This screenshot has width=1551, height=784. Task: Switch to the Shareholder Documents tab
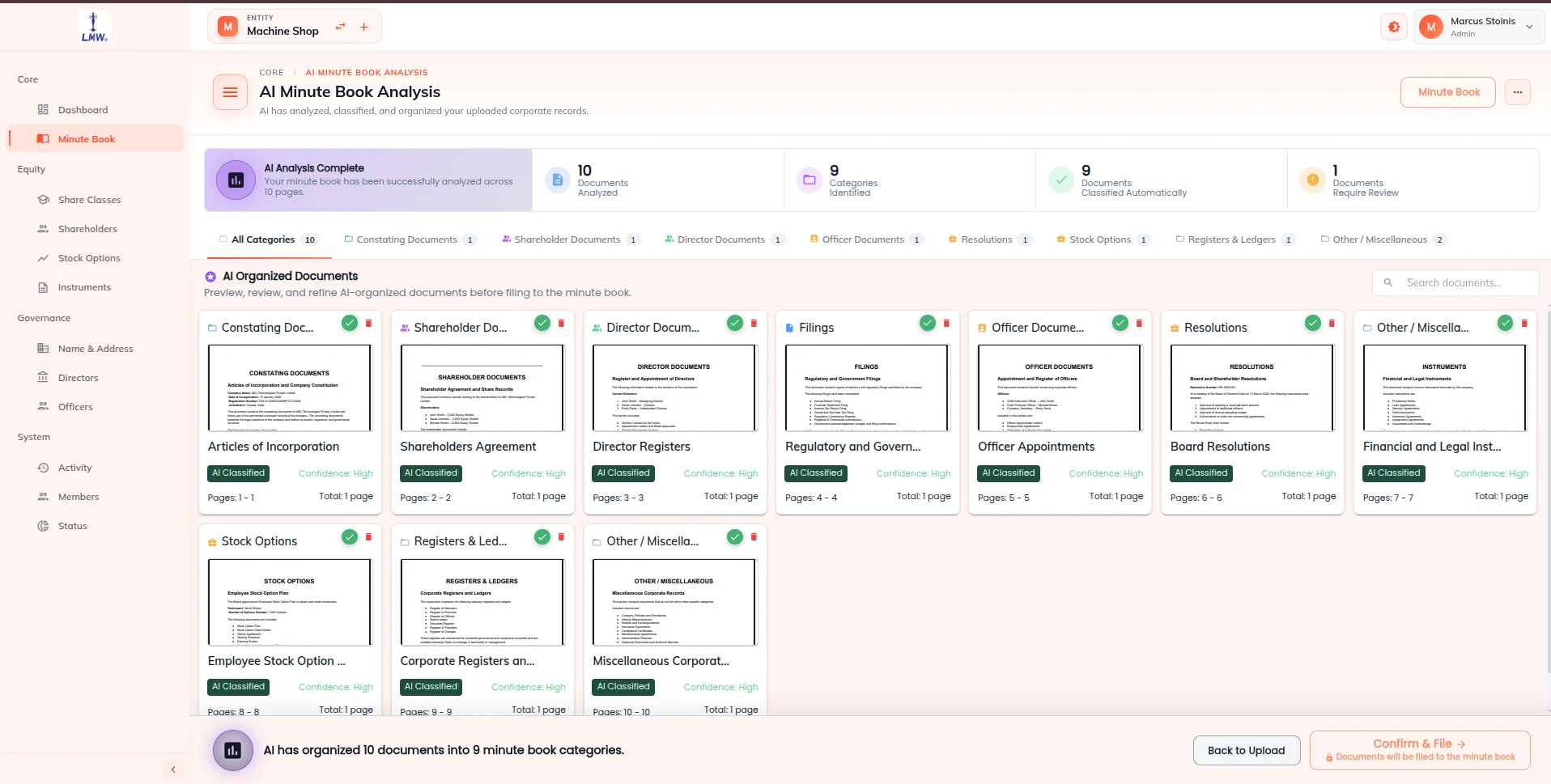click(571, 239)
